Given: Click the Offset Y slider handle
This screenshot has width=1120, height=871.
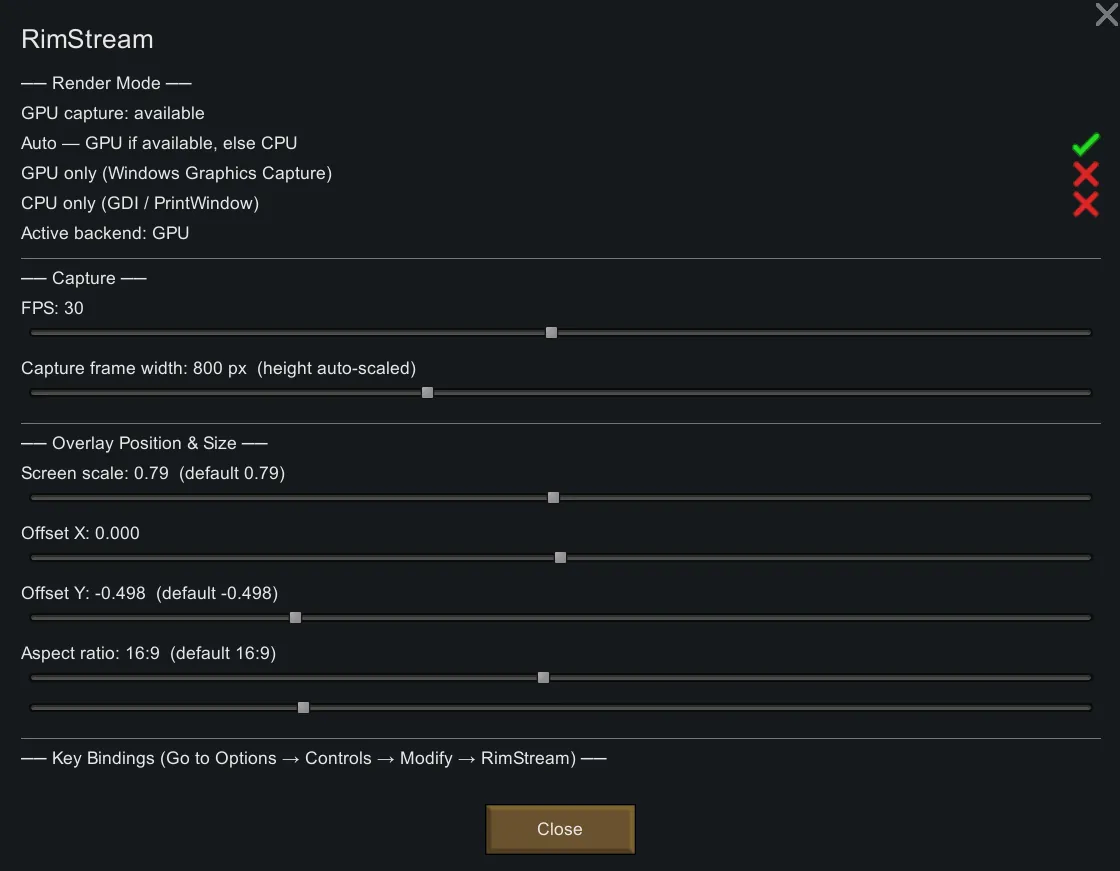Looking at the screenshot, I should tap(295, 618).
